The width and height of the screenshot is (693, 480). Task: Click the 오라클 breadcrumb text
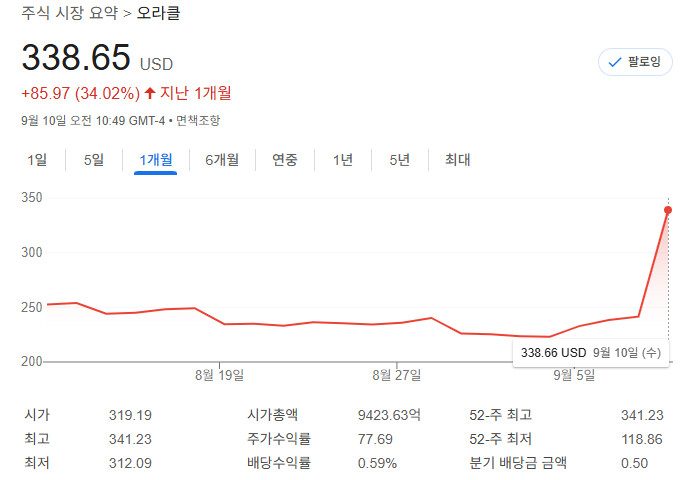159,13
